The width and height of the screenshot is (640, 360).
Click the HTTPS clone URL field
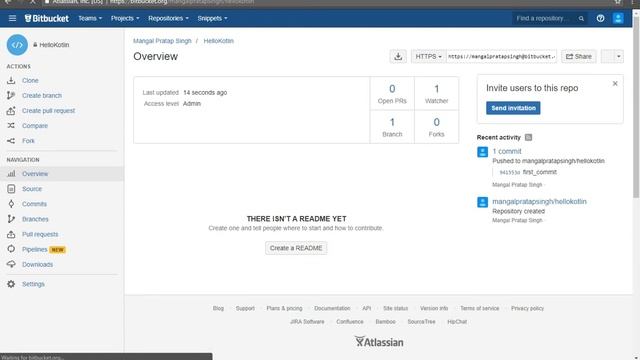502,56
